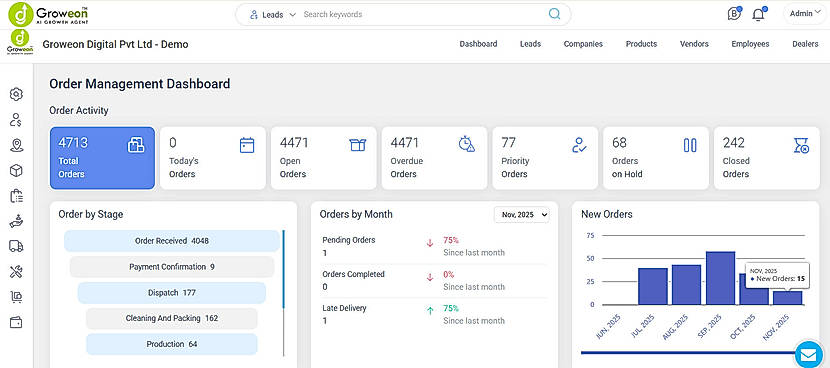Click the pause icon on Orders on Hold
Image resolution: width=830 pixels, height=368 pixels.
tap(690, 145)
